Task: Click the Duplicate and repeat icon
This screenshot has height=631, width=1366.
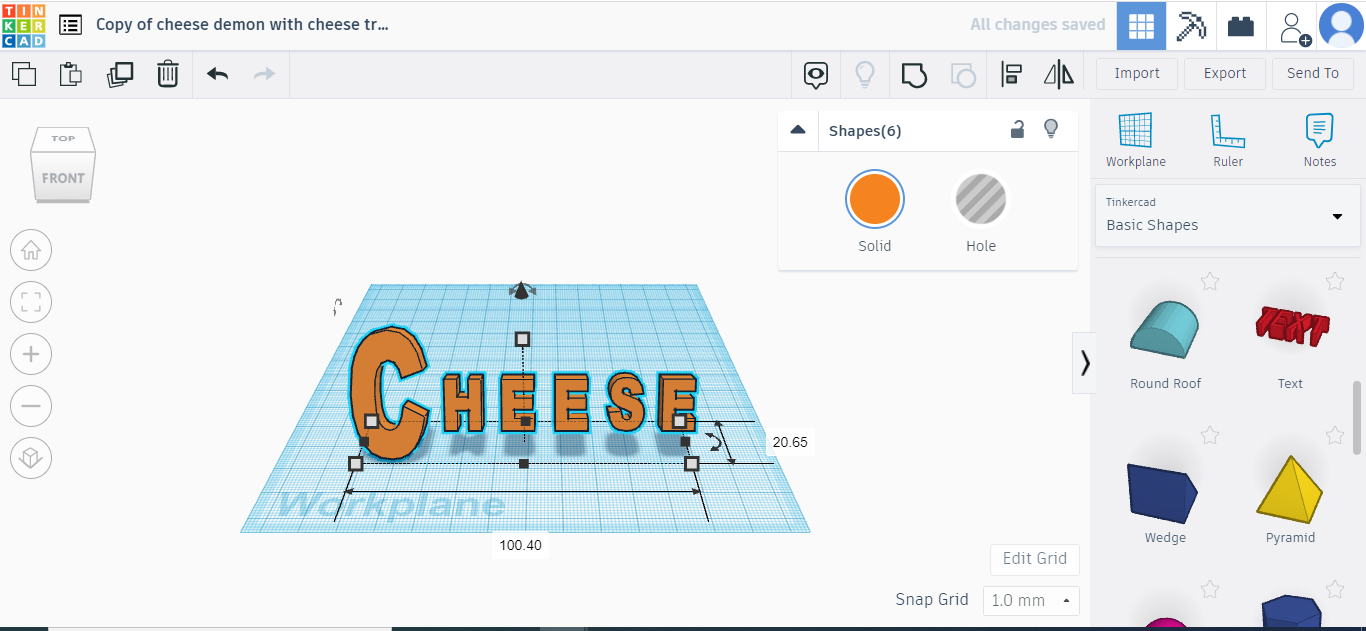Action: (120, 74)
